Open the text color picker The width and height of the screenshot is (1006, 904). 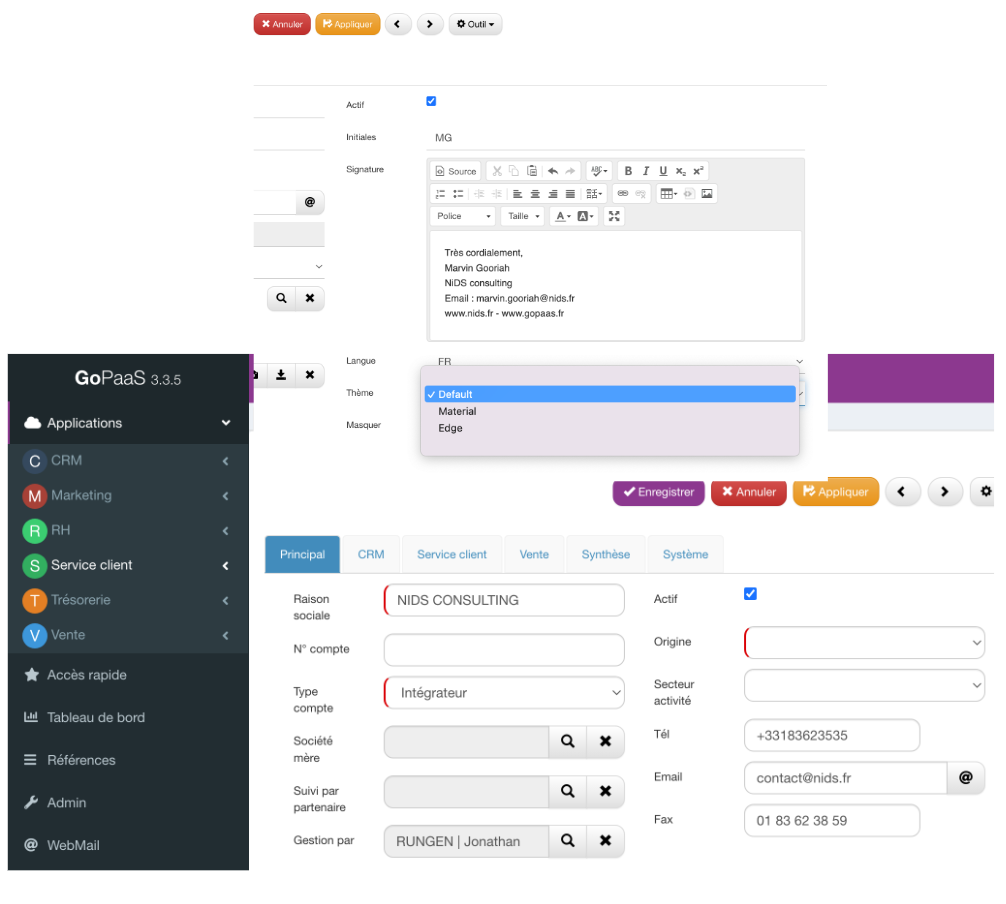point(563,216)
